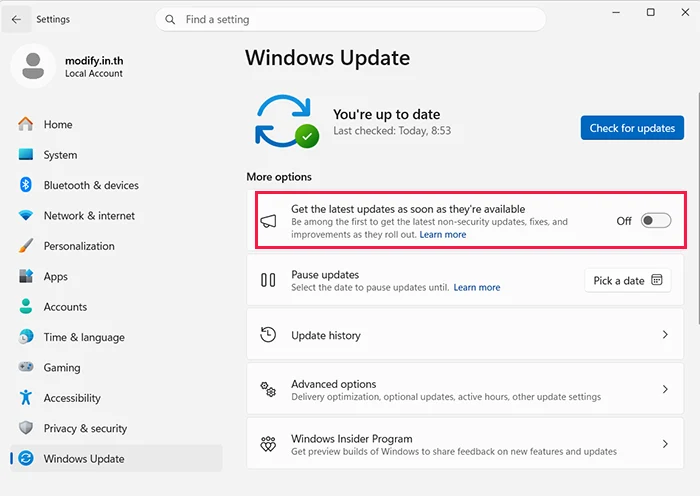Click the Bluetooth icon in sidebar
This screenshot has width=700, height=496.
pyautogui.click(x=26, y=185)
